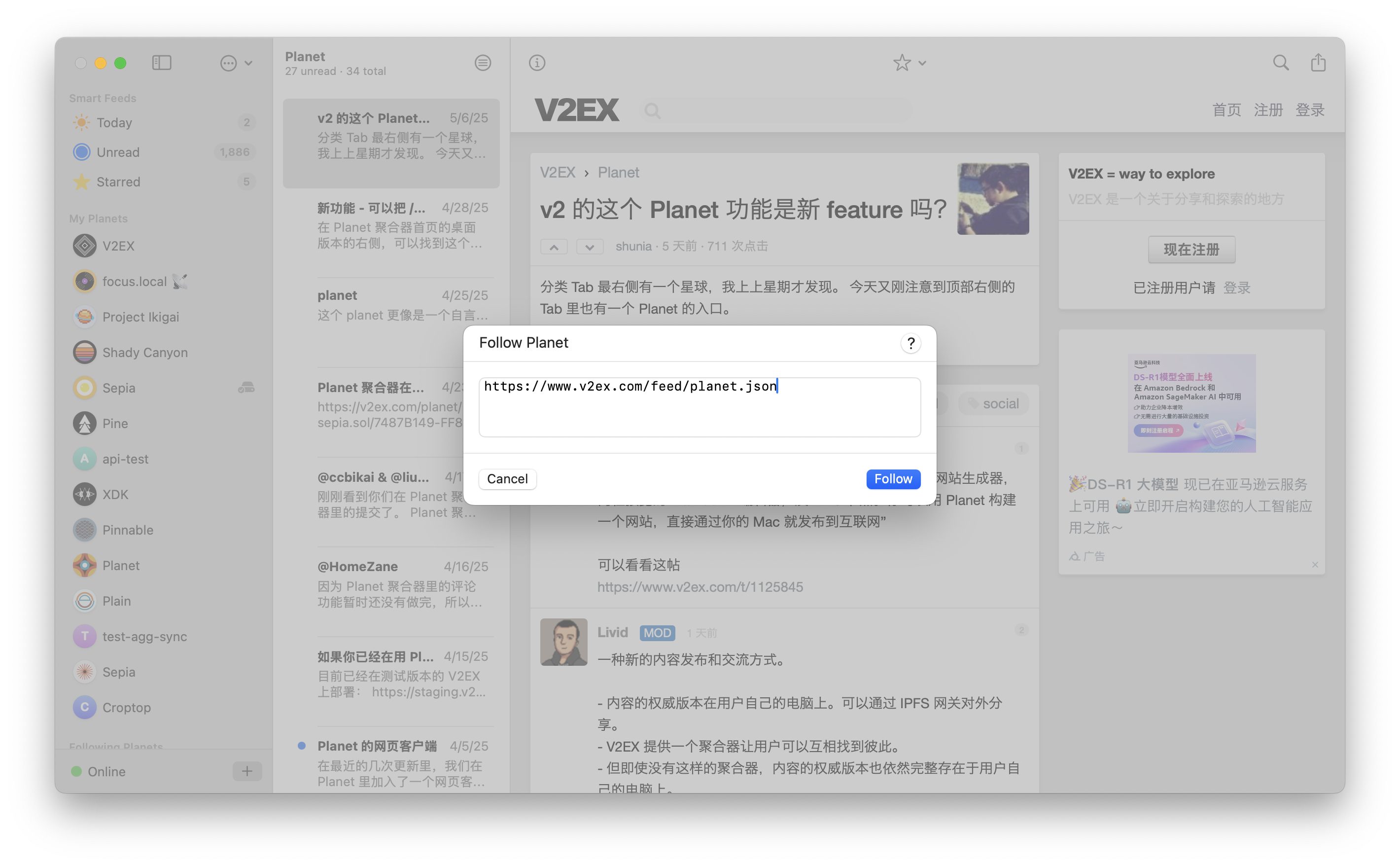Click the info icon above the article view
The image size is (1400, 866).
tap(536, 63)
